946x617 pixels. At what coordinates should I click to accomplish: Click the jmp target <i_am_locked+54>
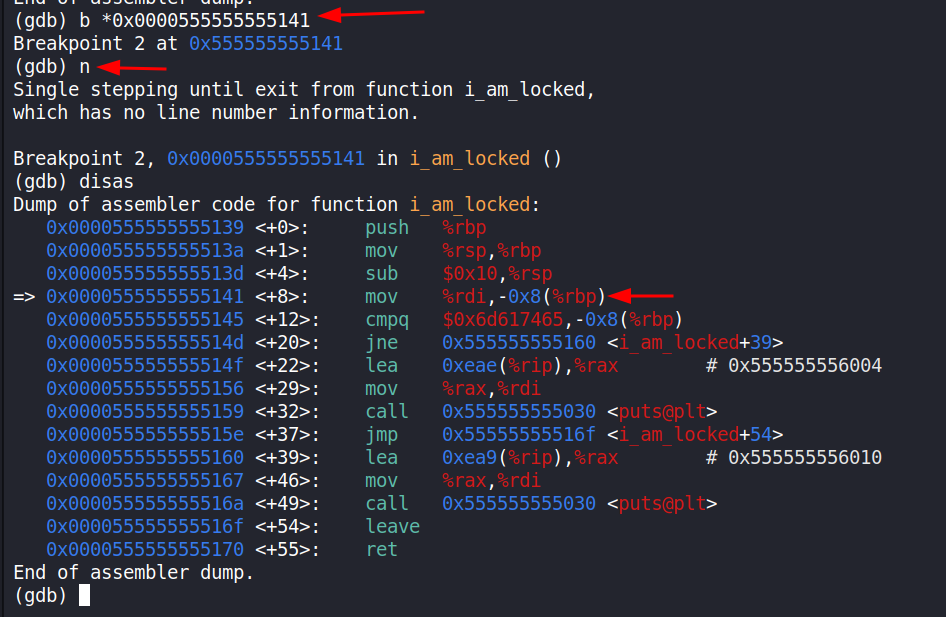696,434
